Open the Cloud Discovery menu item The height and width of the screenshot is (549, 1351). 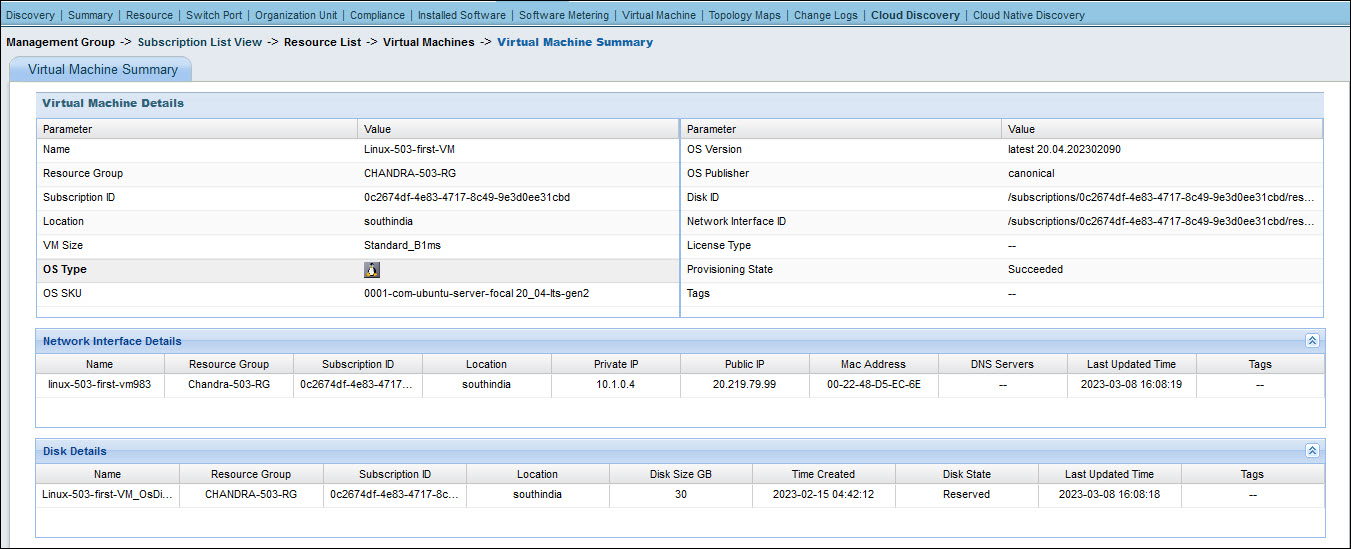(915, 15)
